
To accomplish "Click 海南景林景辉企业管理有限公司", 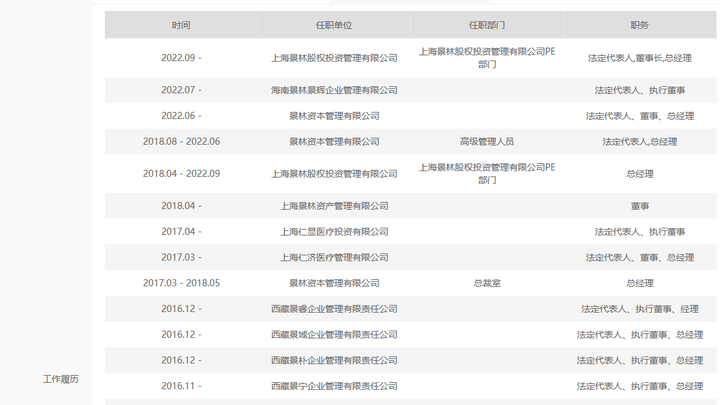I will (334, 90).
